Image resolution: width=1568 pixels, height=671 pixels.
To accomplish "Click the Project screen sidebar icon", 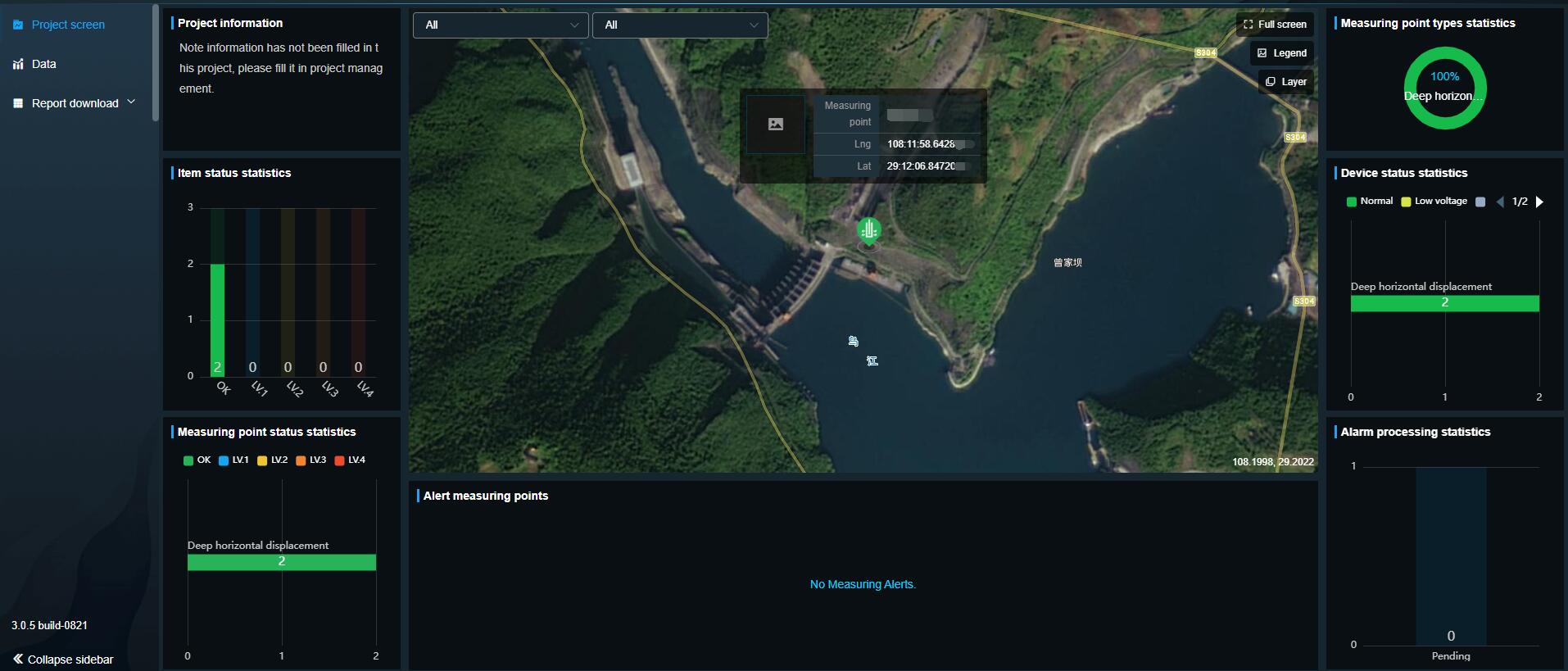I will coord(18,25).
